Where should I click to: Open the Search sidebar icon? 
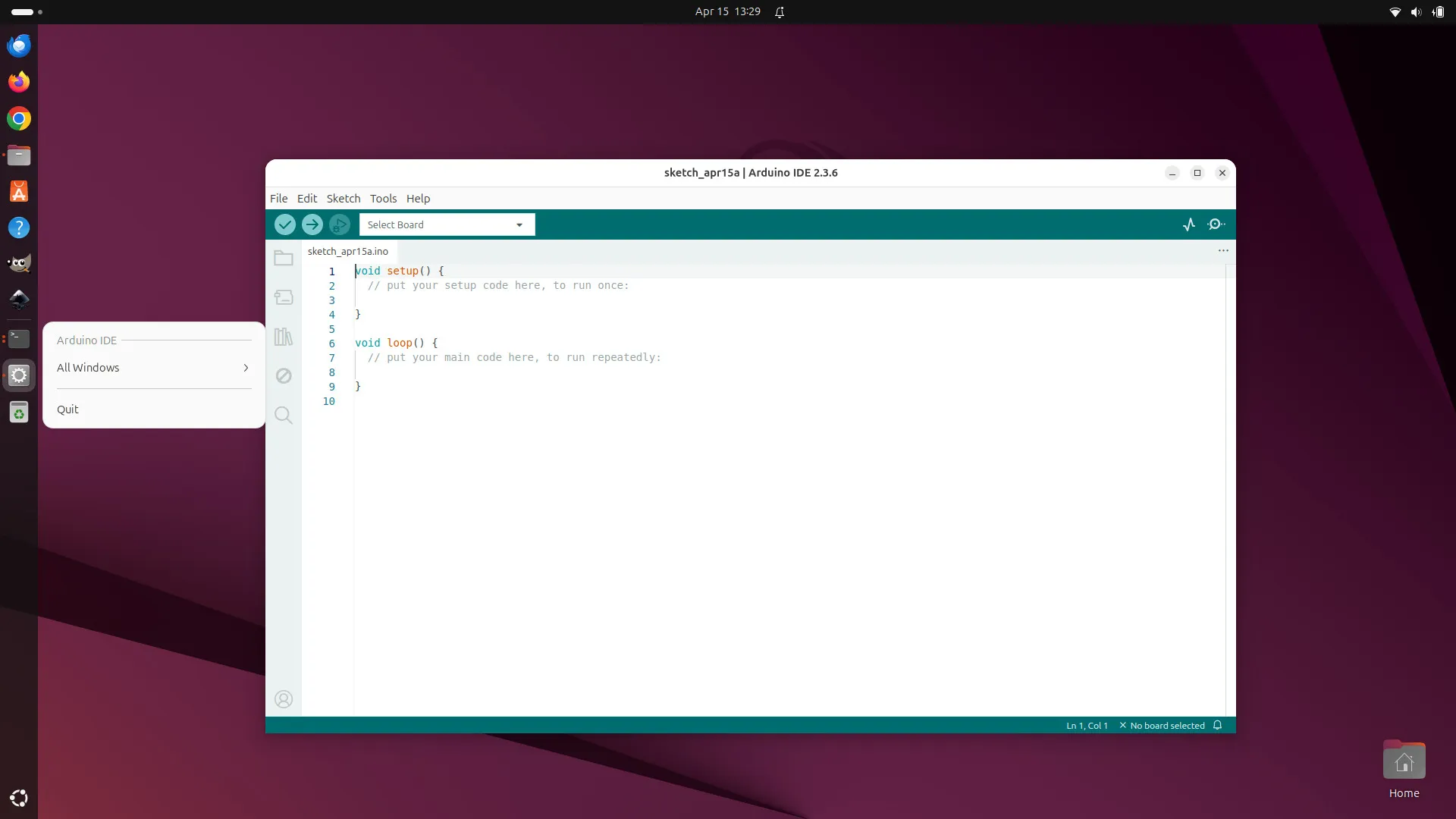tap(284, 416)
